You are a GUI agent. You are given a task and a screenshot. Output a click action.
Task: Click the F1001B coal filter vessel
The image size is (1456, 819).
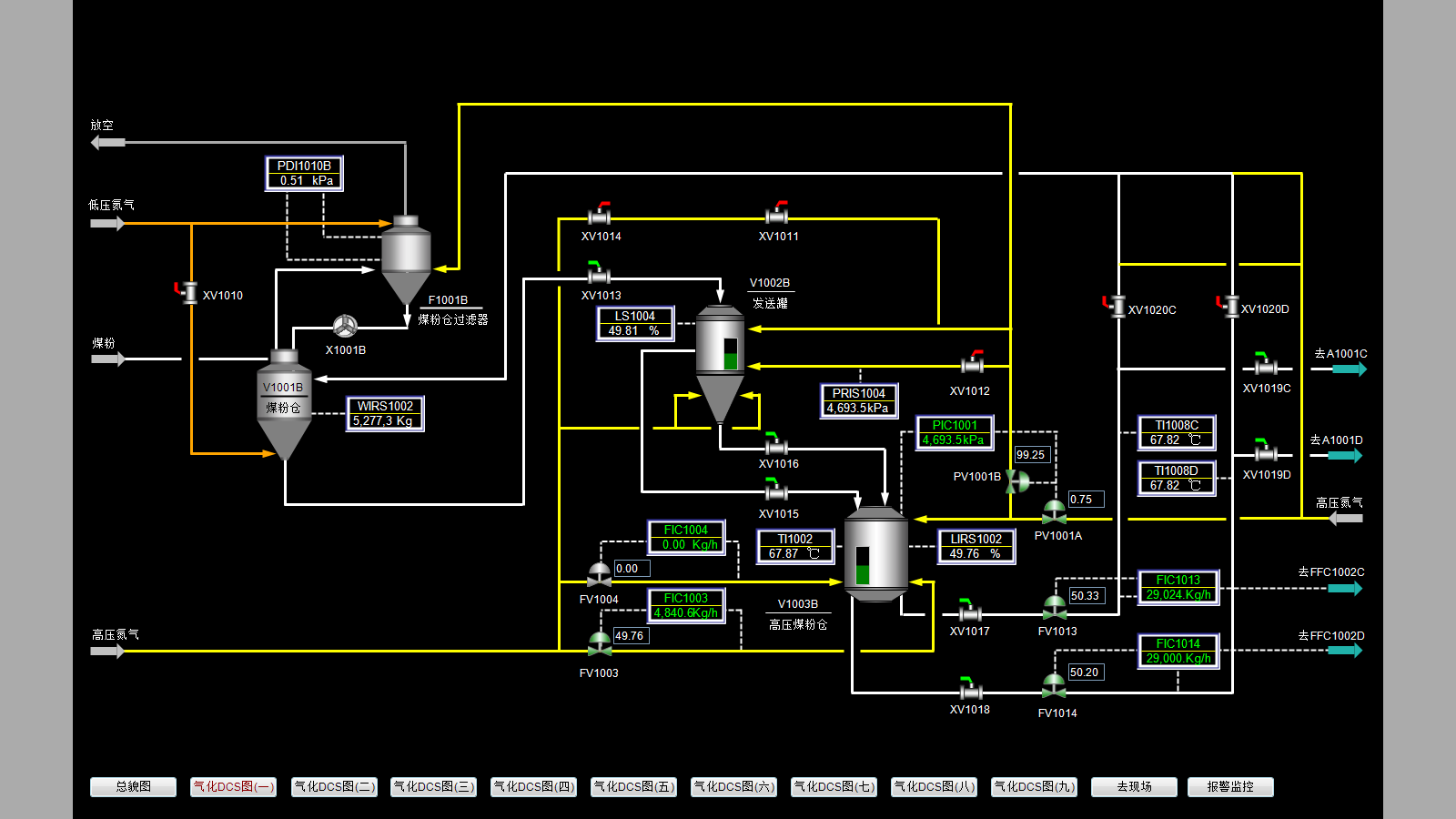click(406, 258)
